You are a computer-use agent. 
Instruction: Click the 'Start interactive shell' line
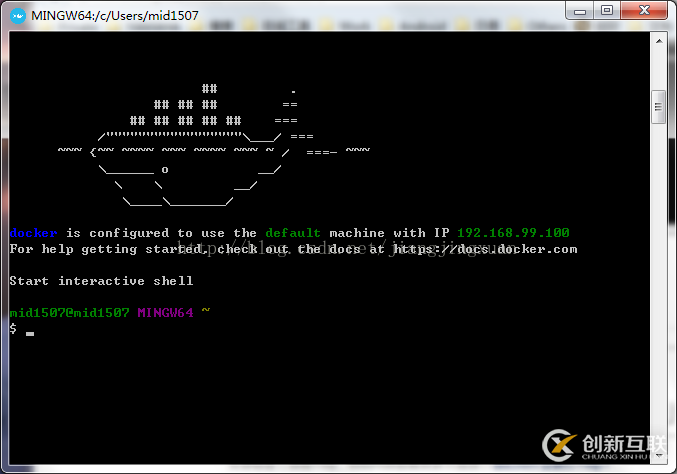tap(101, 281)
